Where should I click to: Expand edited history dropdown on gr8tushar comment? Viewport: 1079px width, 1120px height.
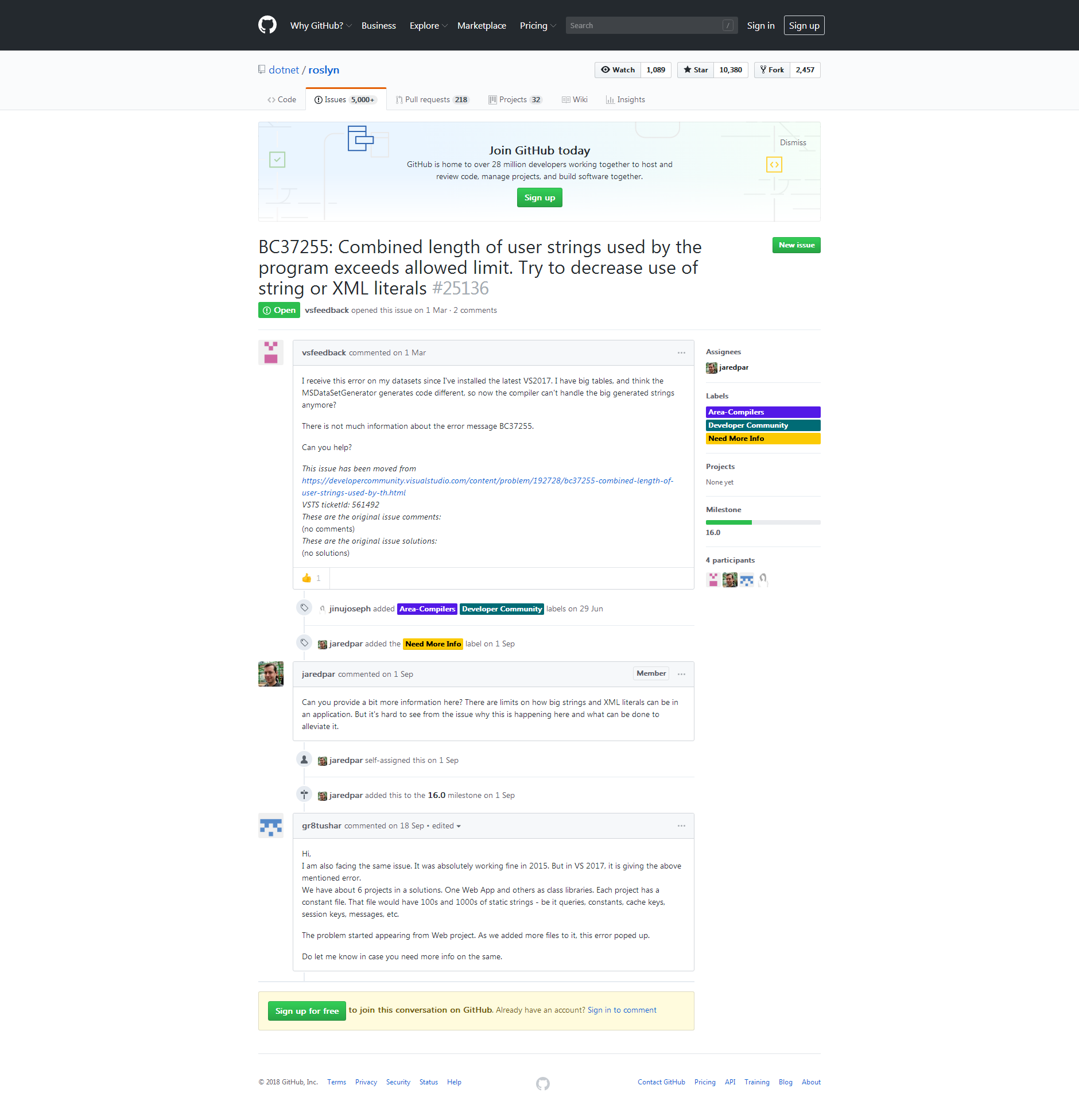[447, 826]
